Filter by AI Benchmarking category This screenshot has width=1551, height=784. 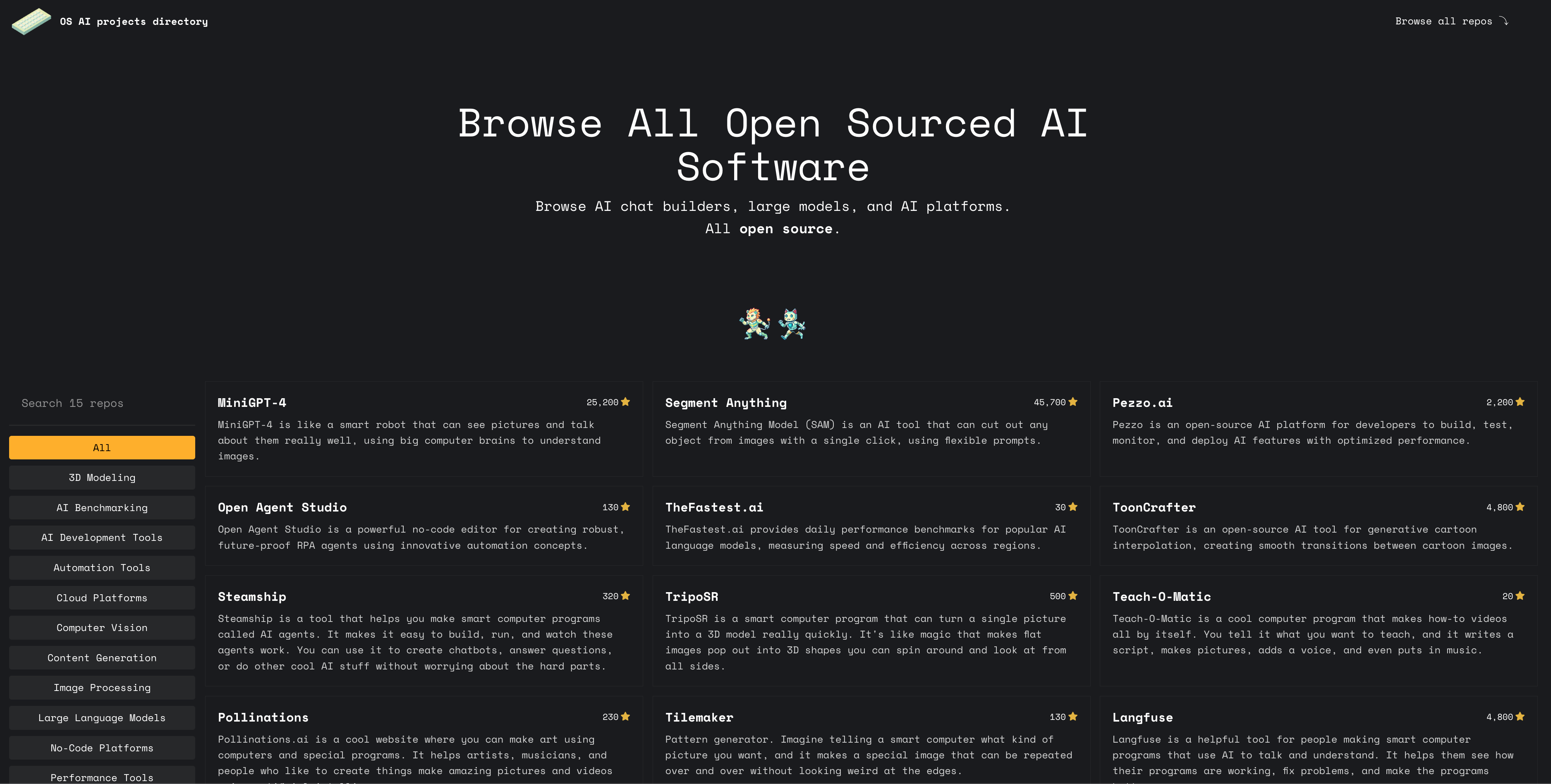pyautogui.click(x=102, y=508)
